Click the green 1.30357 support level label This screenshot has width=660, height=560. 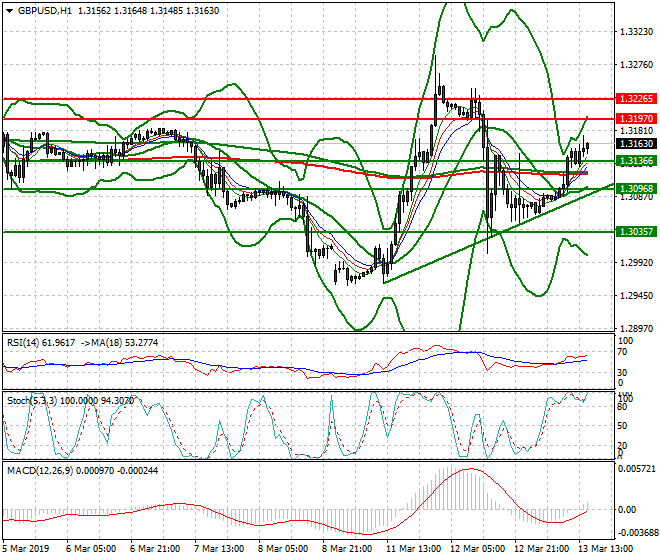pyautogui.click(x=636, y=232)
